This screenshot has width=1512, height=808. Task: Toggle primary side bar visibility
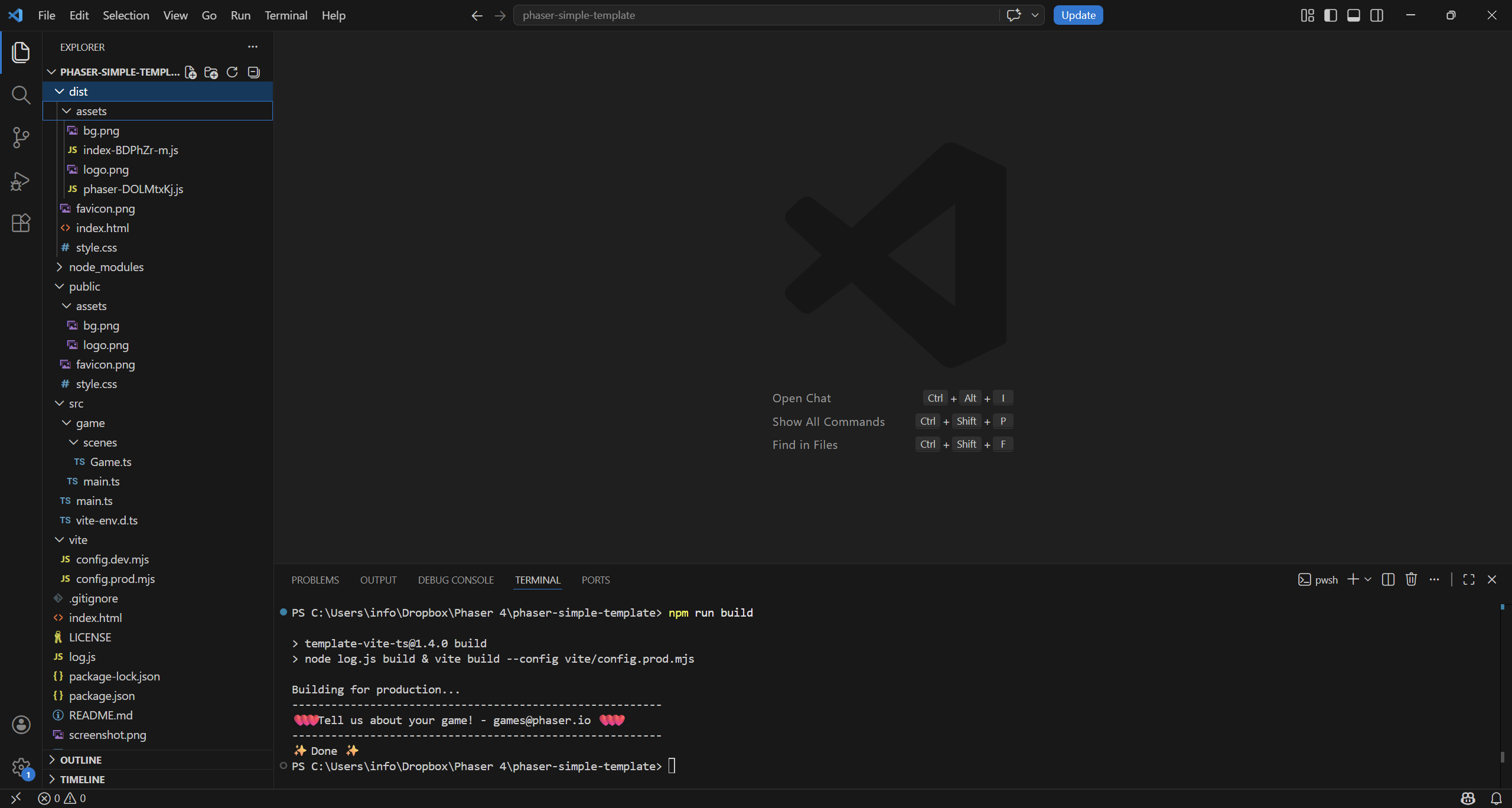[x=1330, y=15]
